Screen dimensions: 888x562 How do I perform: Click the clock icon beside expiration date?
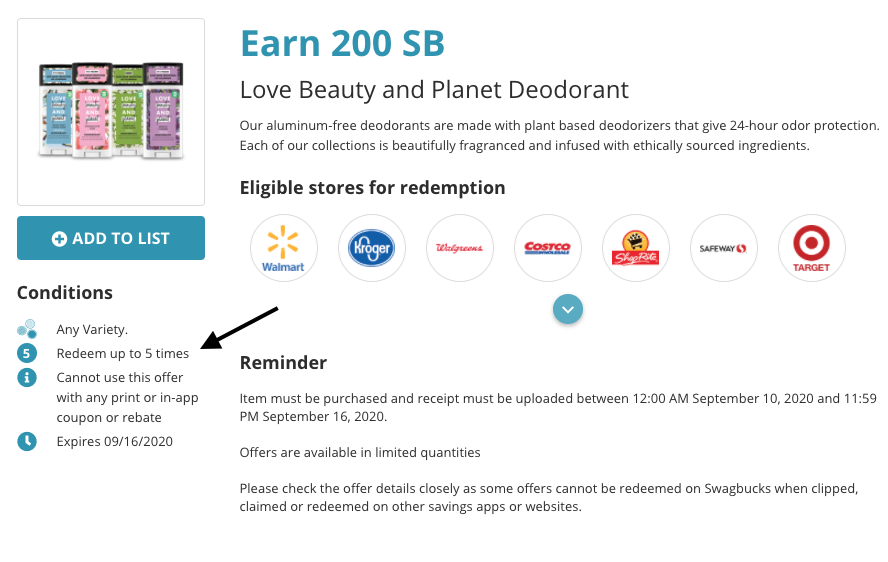(x=27, y=441)
